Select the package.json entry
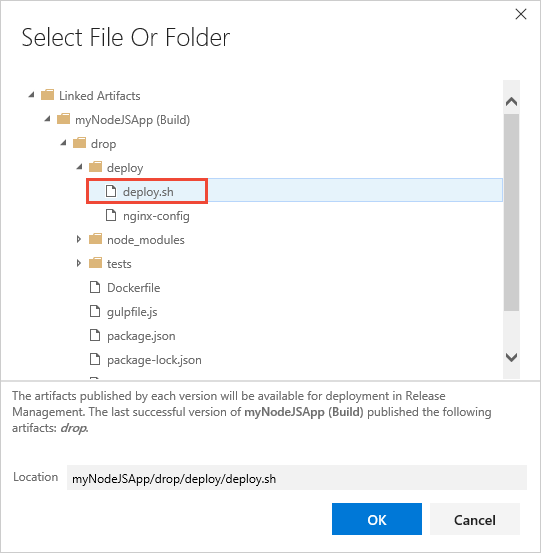 (x=141, y=336)
